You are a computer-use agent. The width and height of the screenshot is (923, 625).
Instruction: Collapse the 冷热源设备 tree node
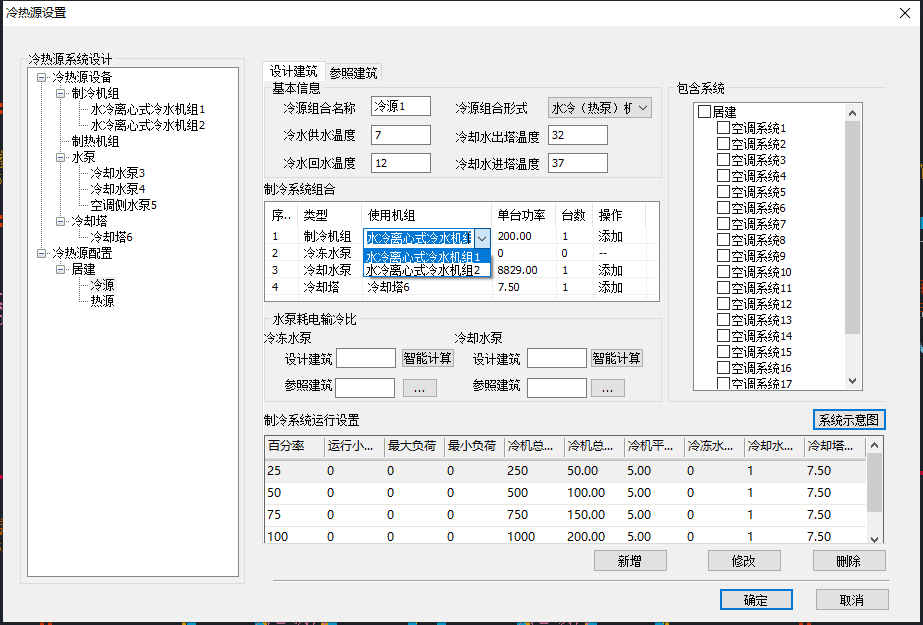[x=40, y=77]
